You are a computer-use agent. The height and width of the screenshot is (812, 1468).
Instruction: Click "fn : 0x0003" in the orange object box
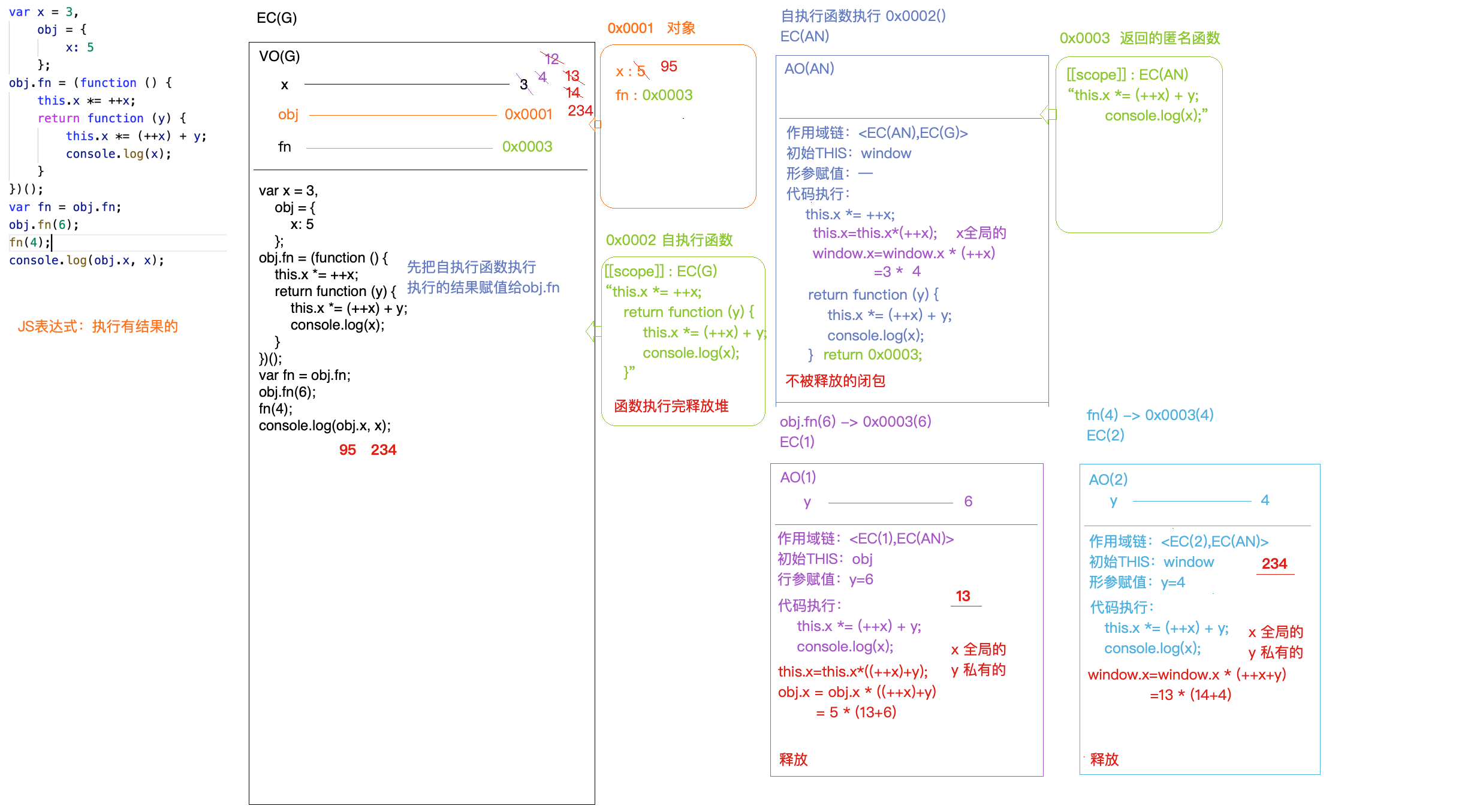tap(653, 95)
